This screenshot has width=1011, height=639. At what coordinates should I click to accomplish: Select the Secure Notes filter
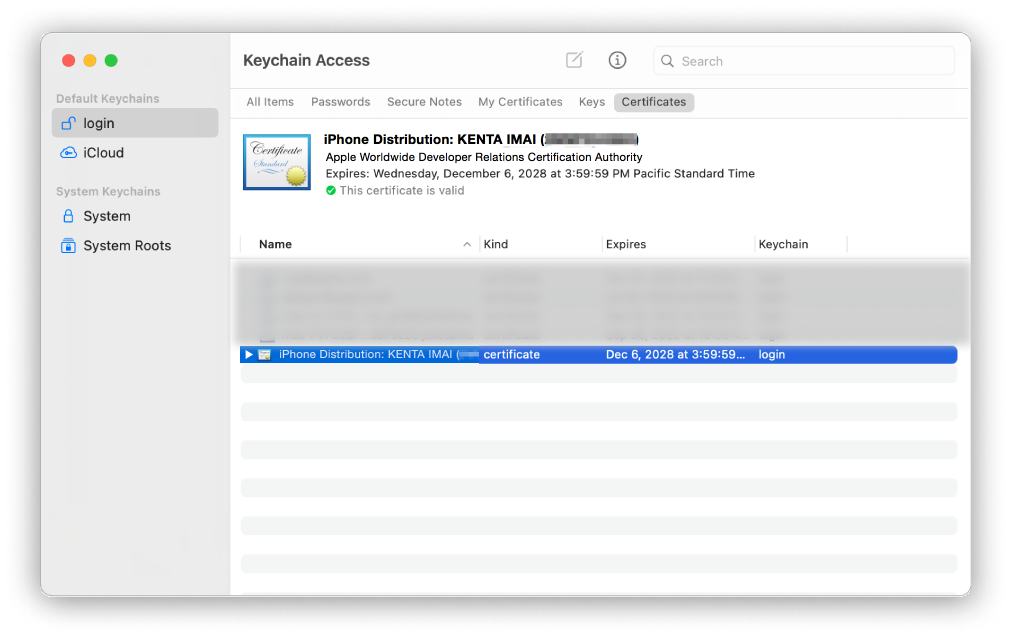tap(424, 101)
